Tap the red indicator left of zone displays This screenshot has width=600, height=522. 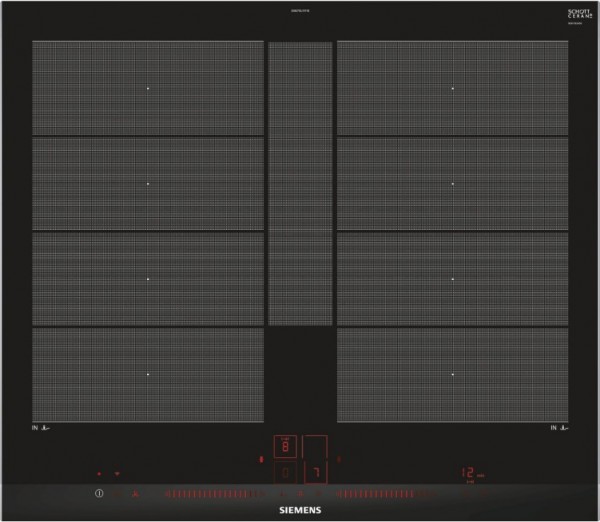pyautogui.click(x=262, y=459)
